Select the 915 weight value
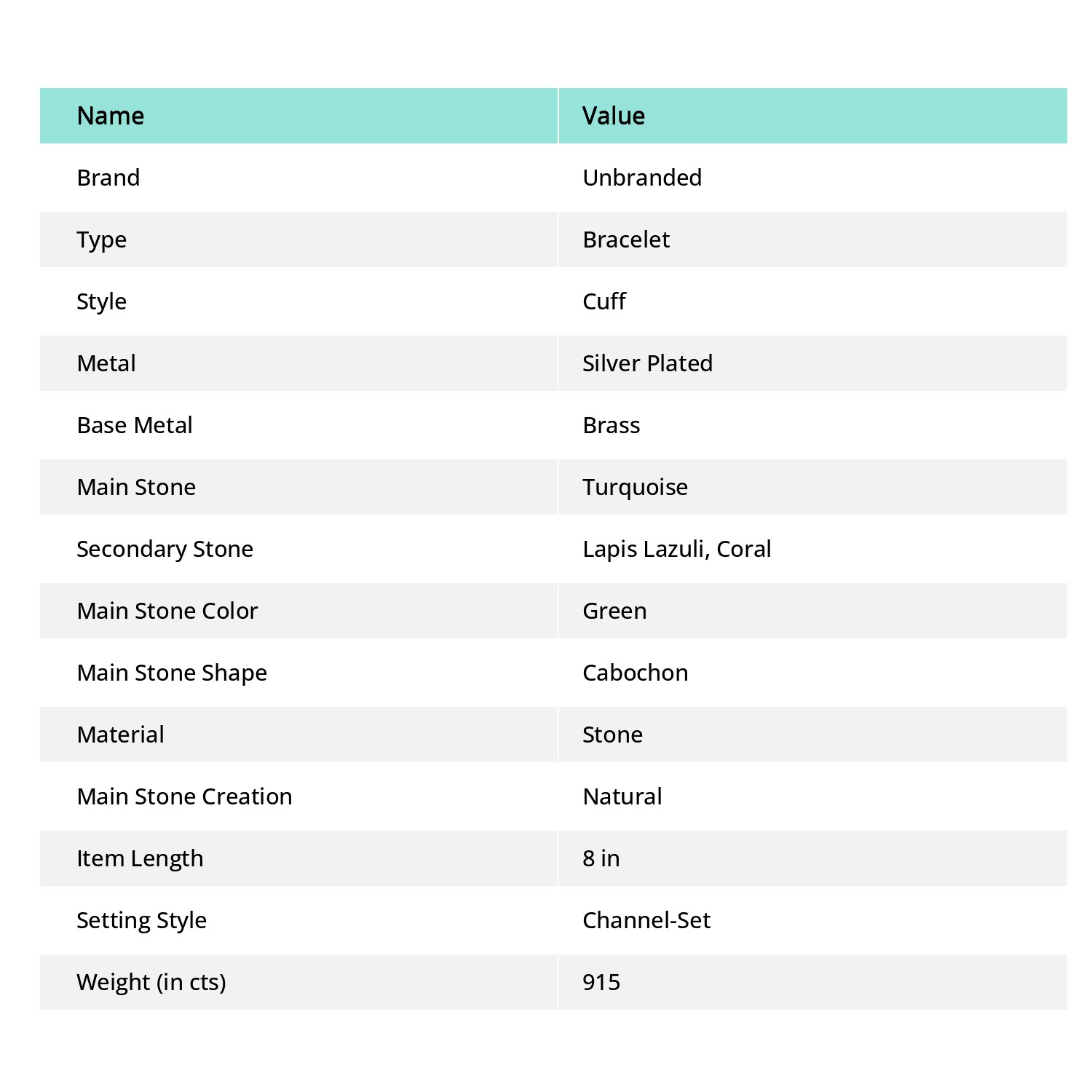The height and width of the screenshot is (1092, 1092). click(601, 982)
